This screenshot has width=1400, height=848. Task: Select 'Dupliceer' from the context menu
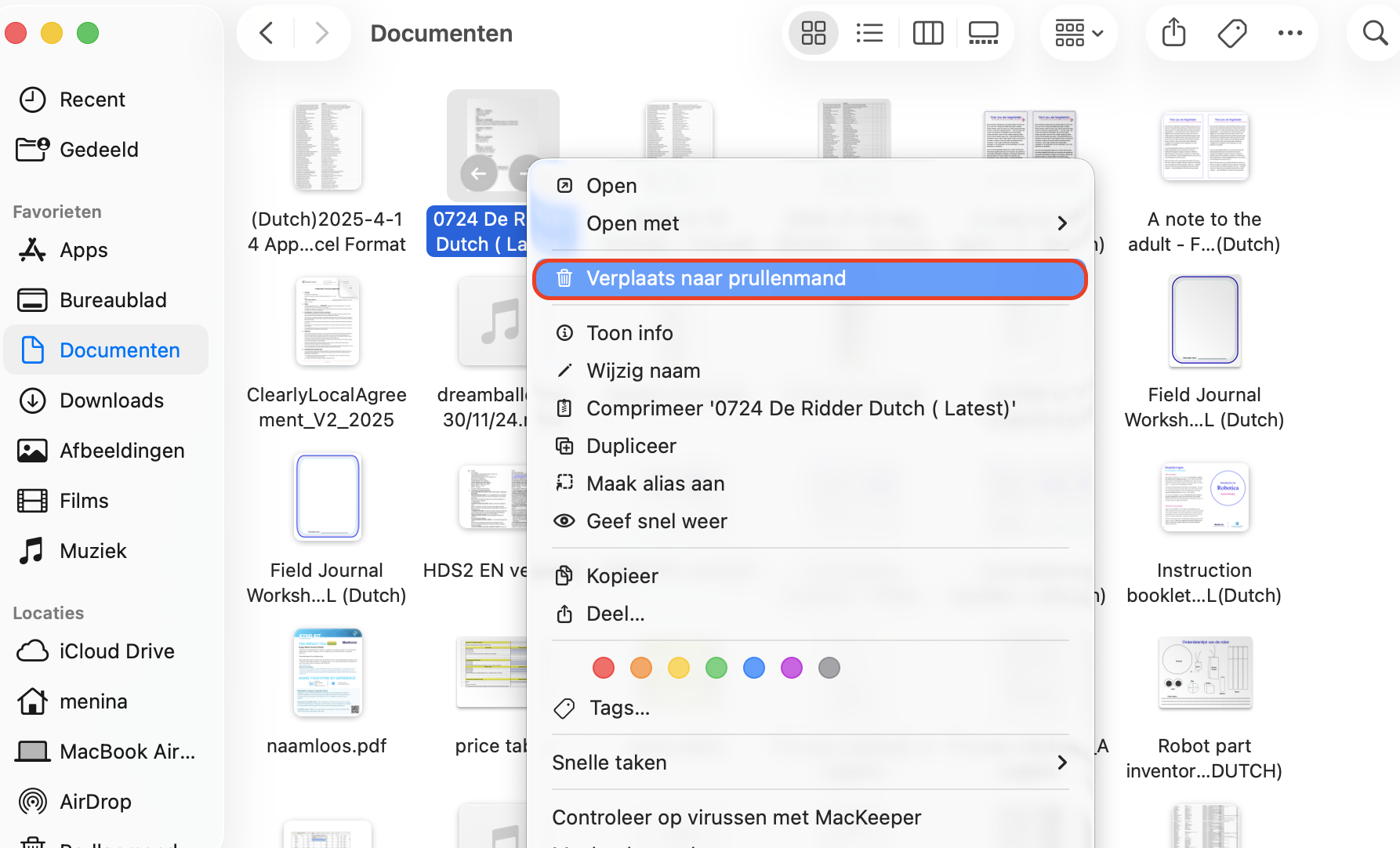tap(631, 446)
